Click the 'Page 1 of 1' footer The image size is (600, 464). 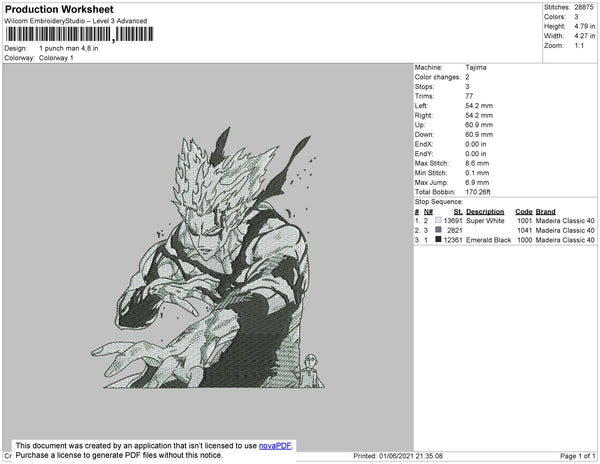point(577,456)
